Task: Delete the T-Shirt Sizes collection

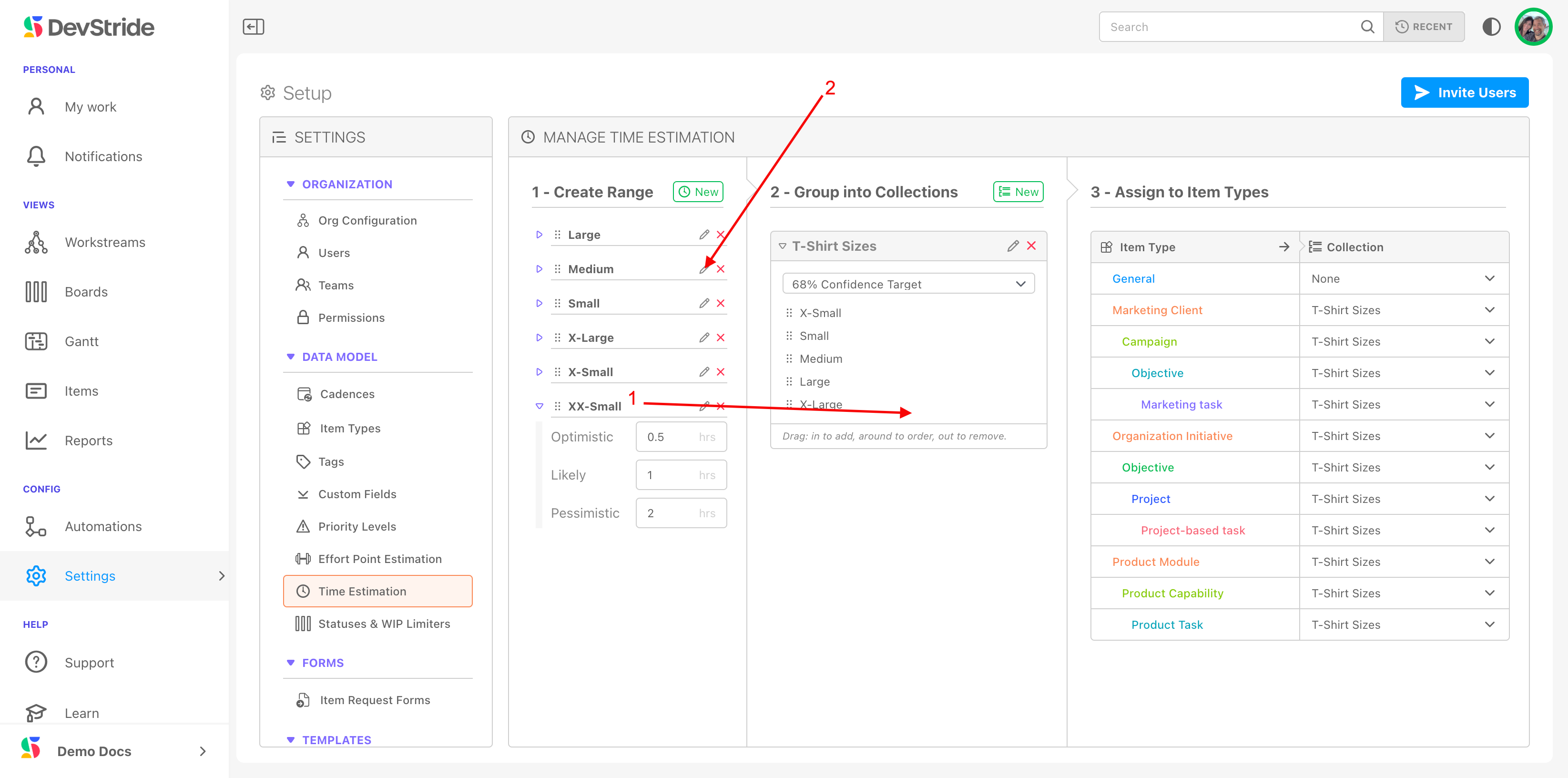Action: [x=1031, y=246]
